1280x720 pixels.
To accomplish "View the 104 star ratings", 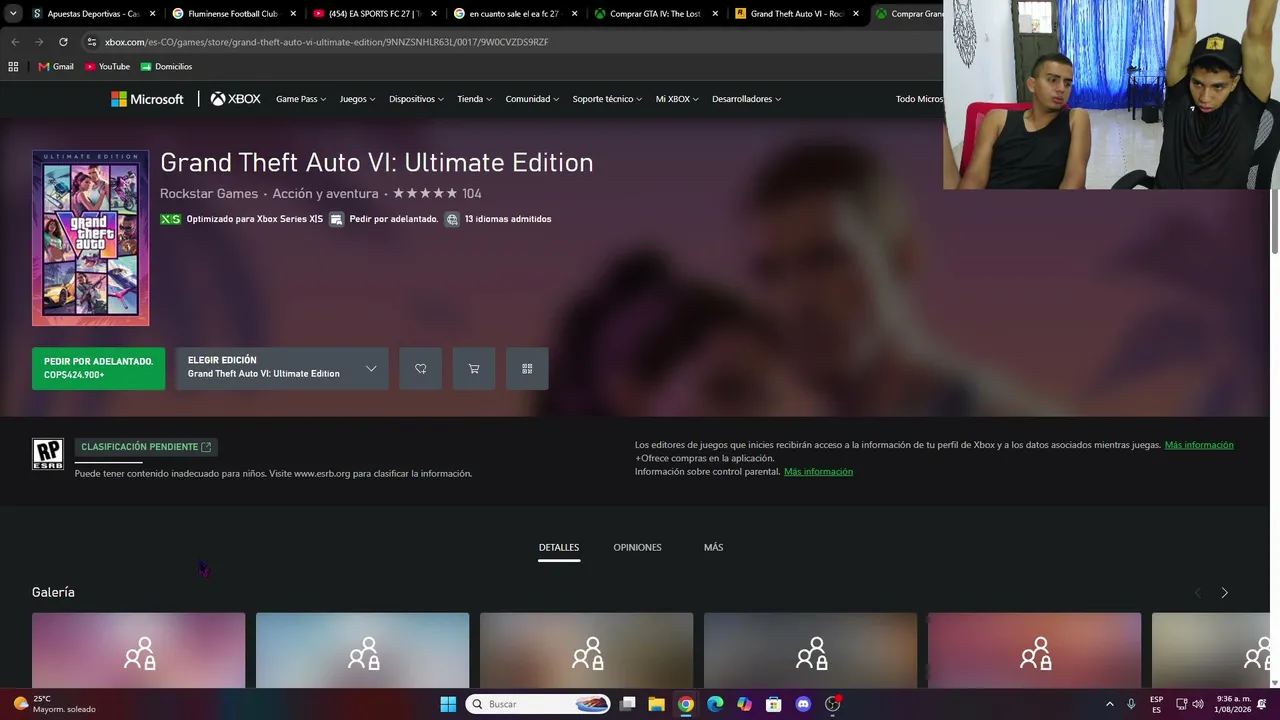I will 437,194.
